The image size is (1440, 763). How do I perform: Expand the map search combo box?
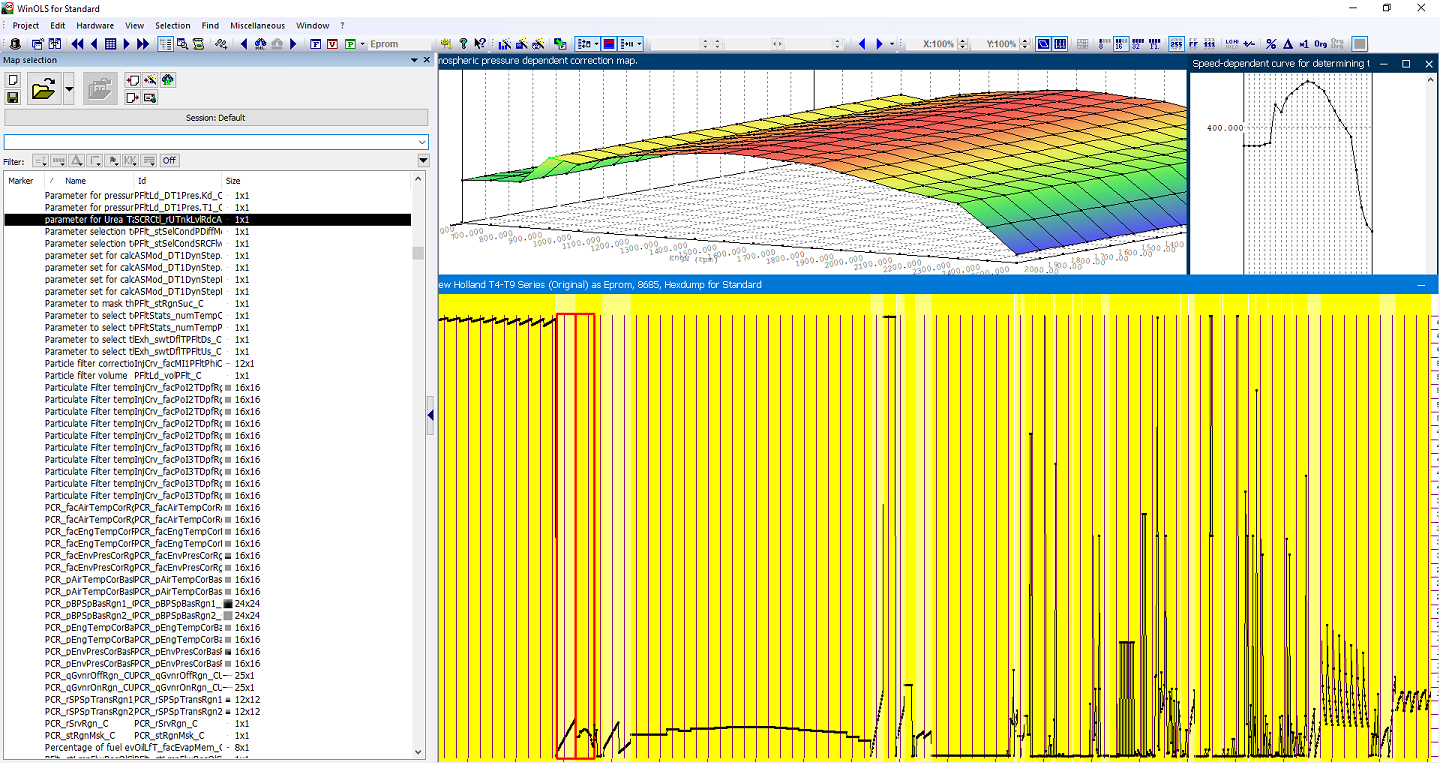pos(423,142)
